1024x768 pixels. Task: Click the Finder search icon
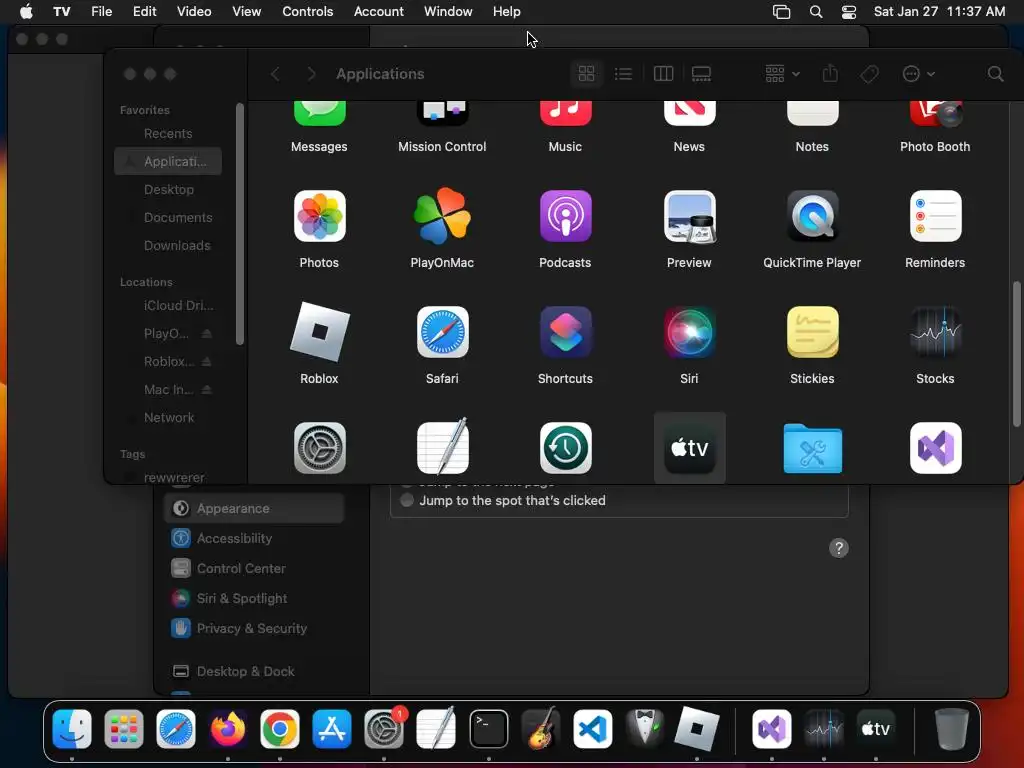tap(995, 74)
